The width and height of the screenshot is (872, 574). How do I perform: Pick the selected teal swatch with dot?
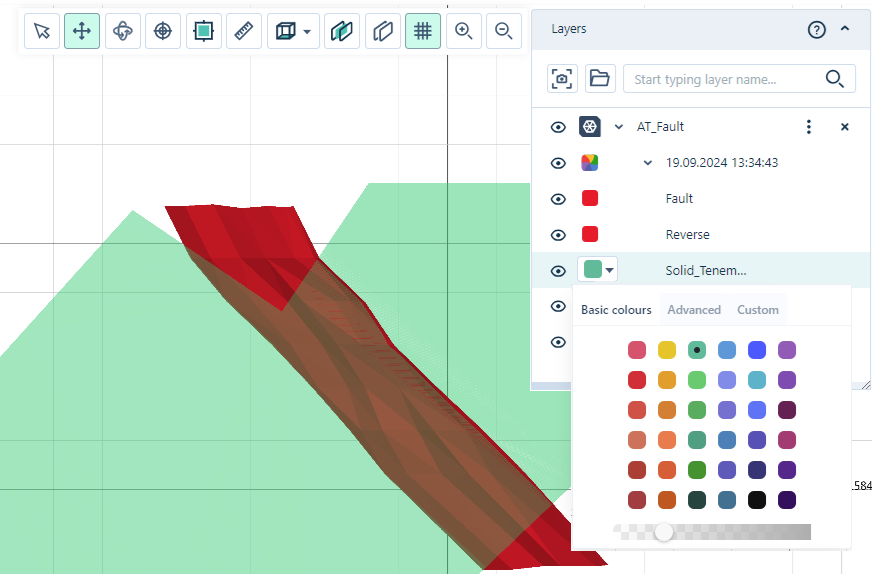coord(697,350)
